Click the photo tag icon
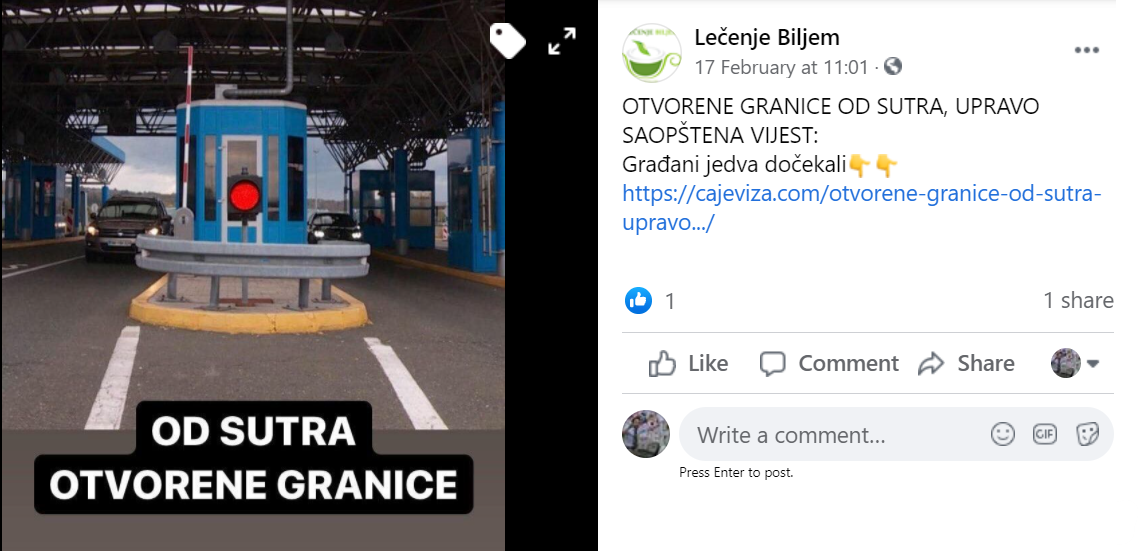 pyautogui.click(x=507, y=40)
